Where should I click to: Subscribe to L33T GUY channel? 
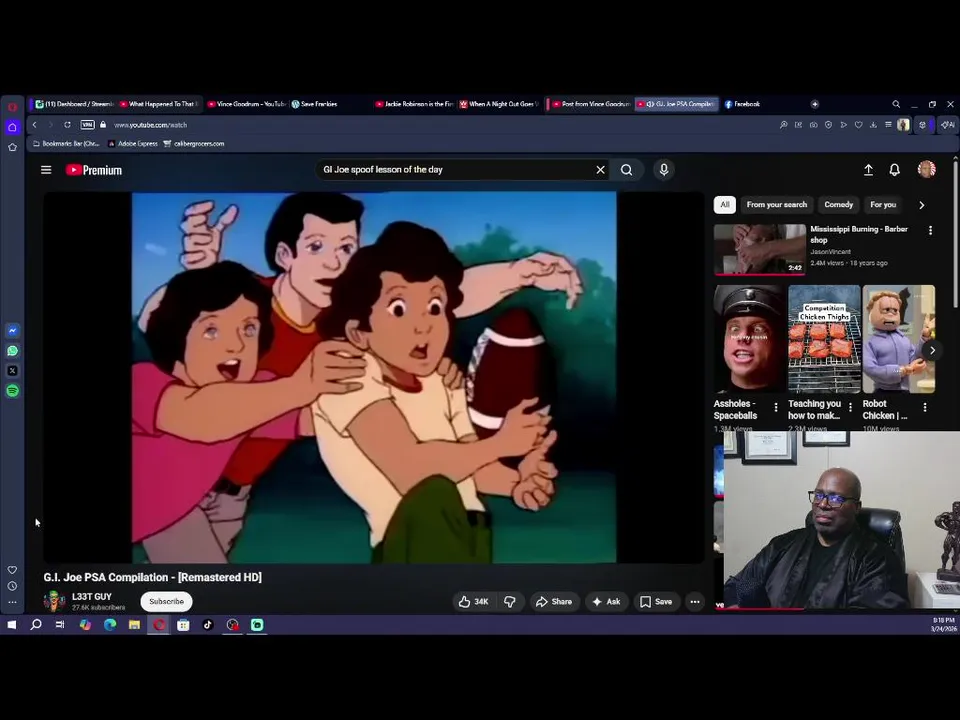[167, 602]
